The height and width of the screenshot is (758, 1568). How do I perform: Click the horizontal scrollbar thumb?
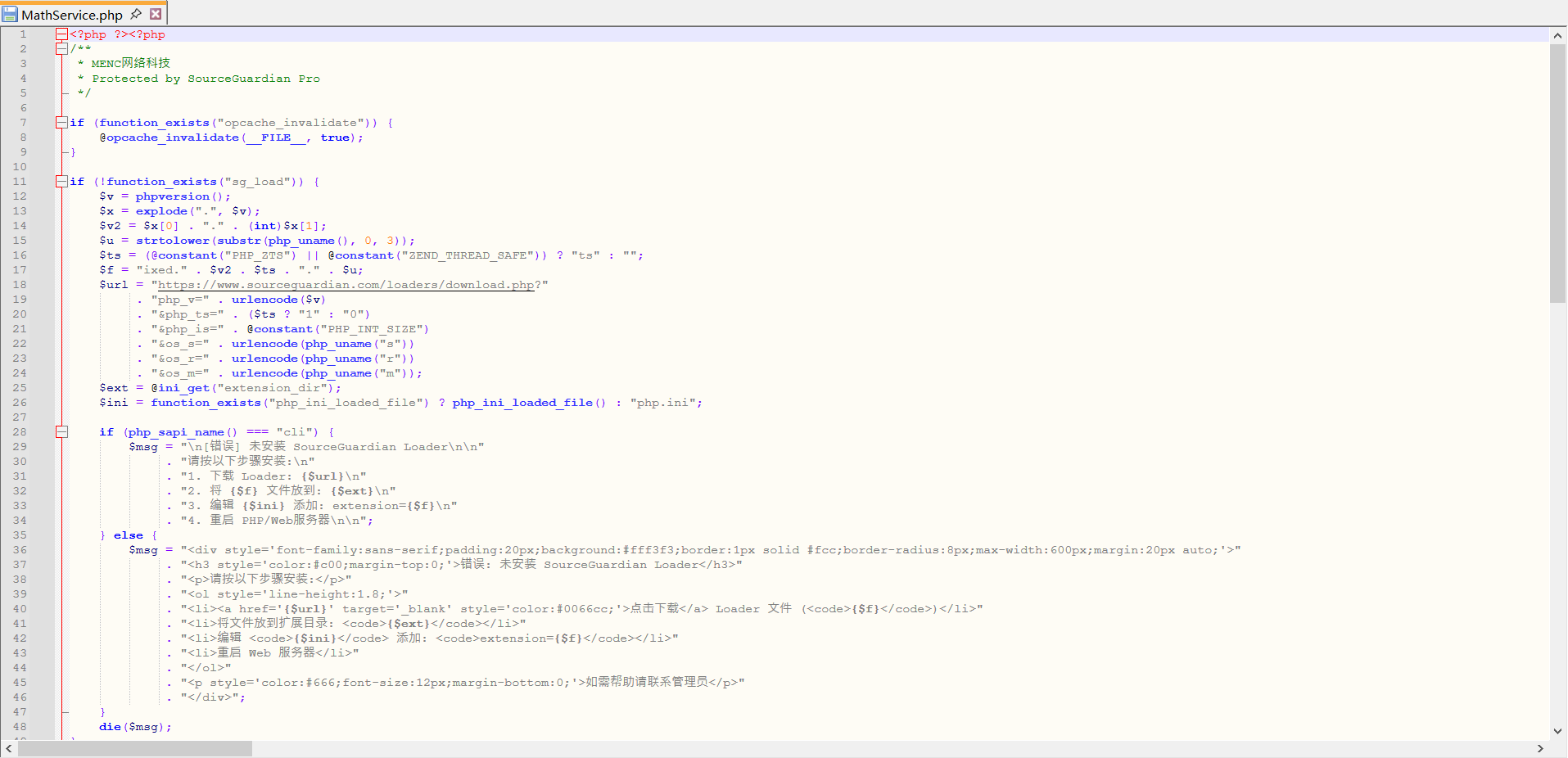[x=135, y=748]
